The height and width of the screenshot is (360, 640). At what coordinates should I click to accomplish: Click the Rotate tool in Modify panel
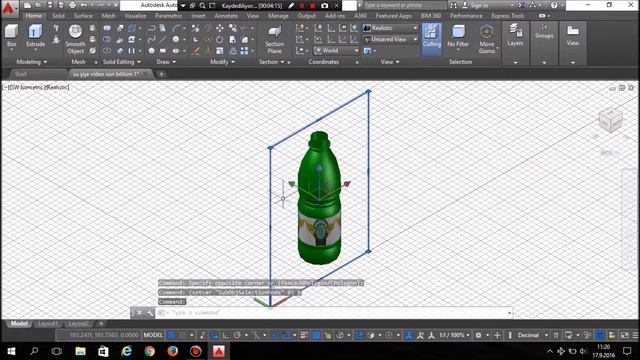tap(220, 40)
